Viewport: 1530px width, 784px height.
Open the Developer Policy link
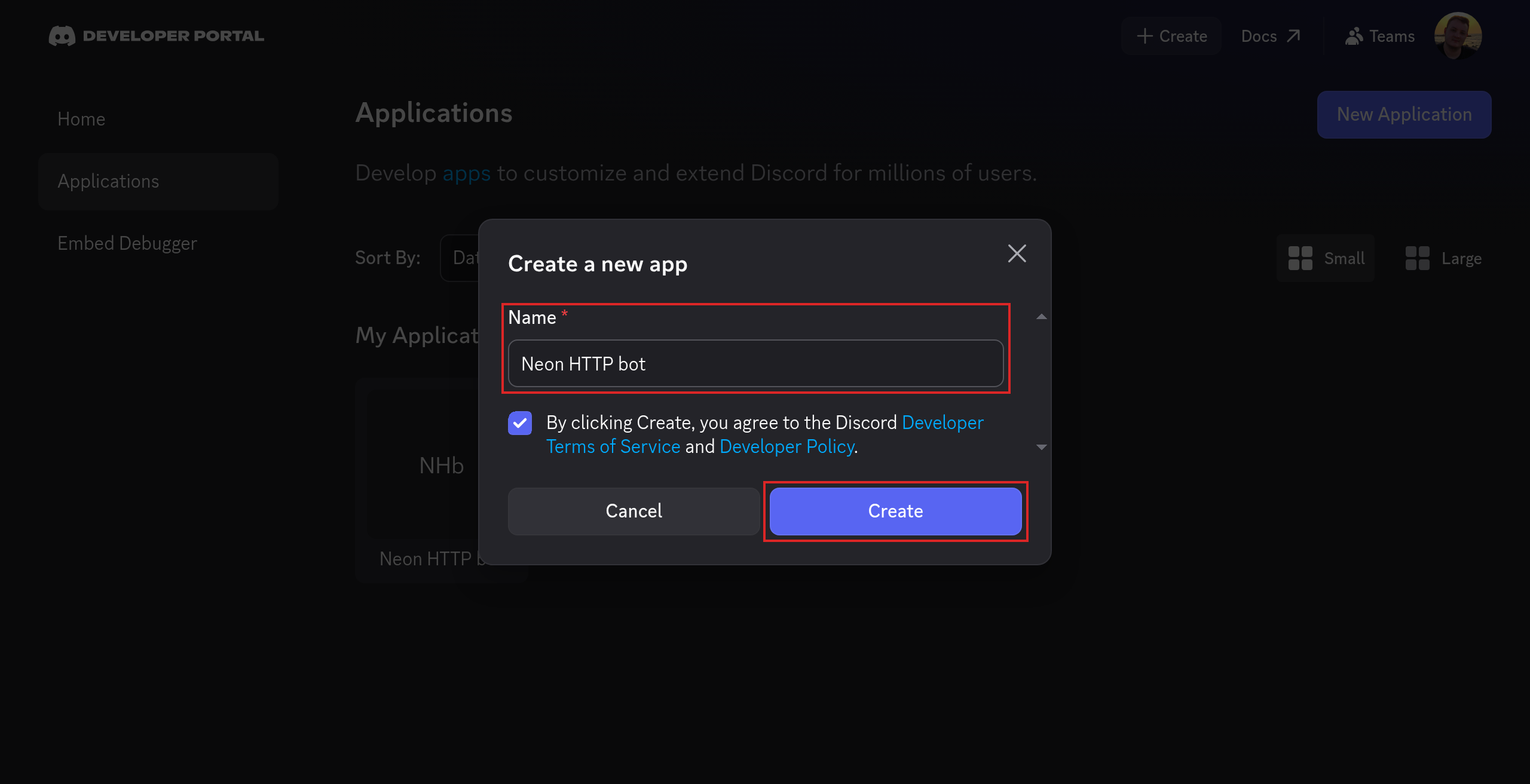tap(787, 446)
